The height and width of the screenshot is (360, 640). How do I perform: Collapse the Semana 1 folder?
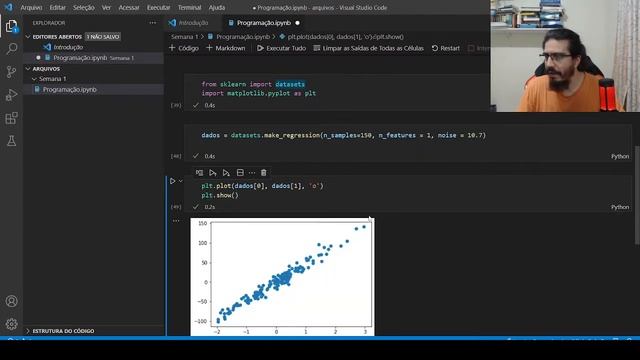pos(34,79)
